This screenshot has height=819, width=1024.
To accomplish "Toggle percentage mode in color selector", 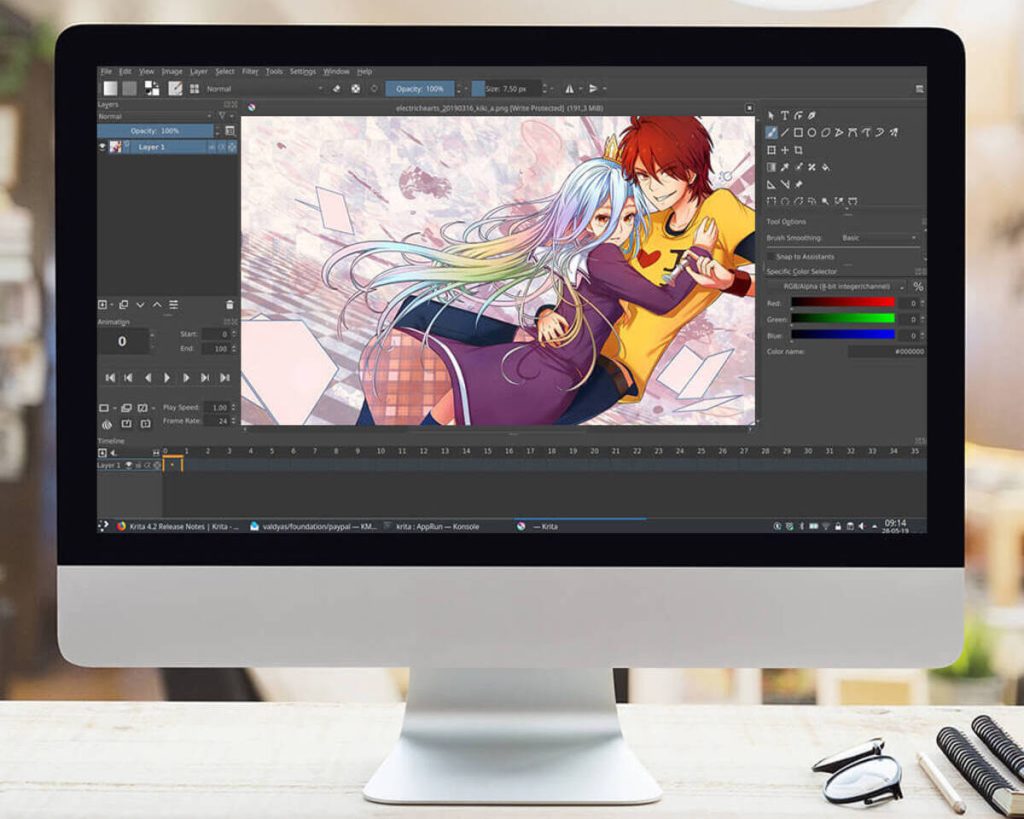I will (918, 287).
